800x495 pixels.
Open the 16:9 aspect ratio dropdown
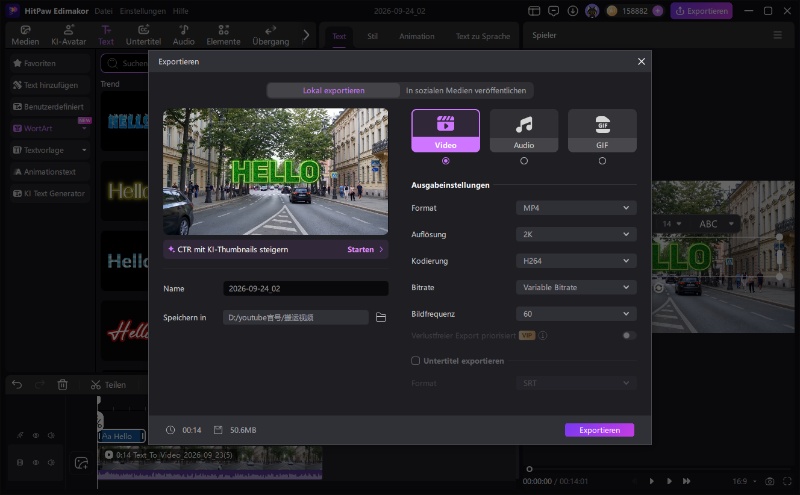[744, 481]
